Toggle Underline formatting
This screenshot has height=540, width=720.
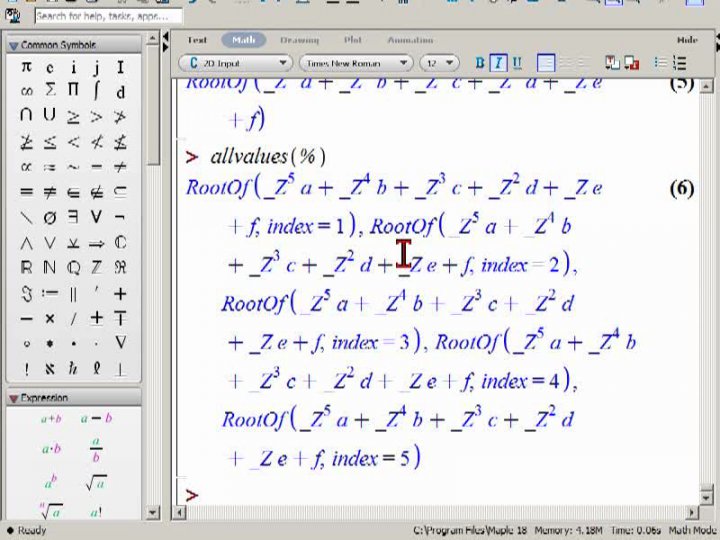[517, 63]
